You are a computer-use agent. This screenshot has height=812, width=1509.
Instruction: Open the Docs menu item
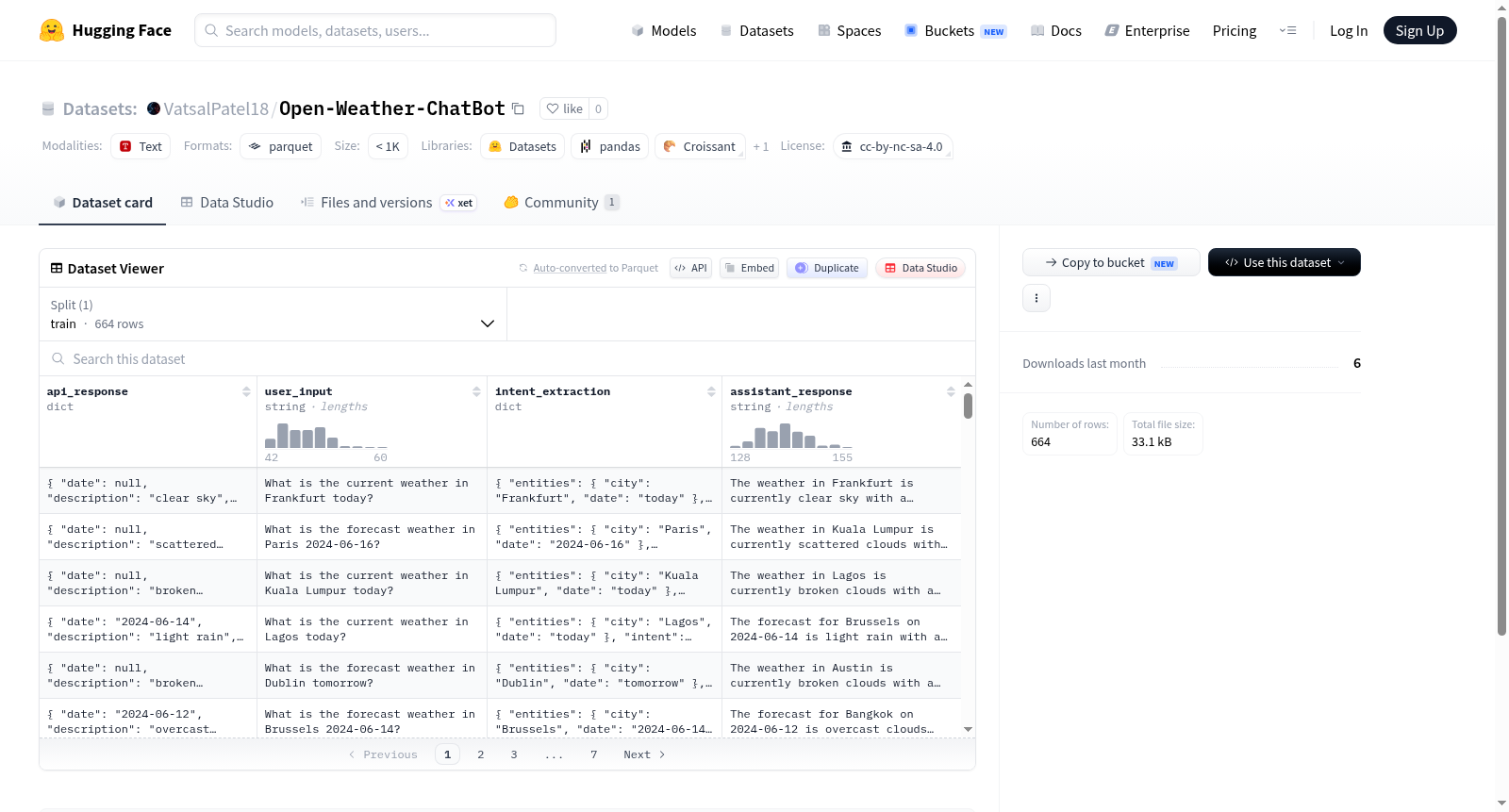tap(1056, 30)
